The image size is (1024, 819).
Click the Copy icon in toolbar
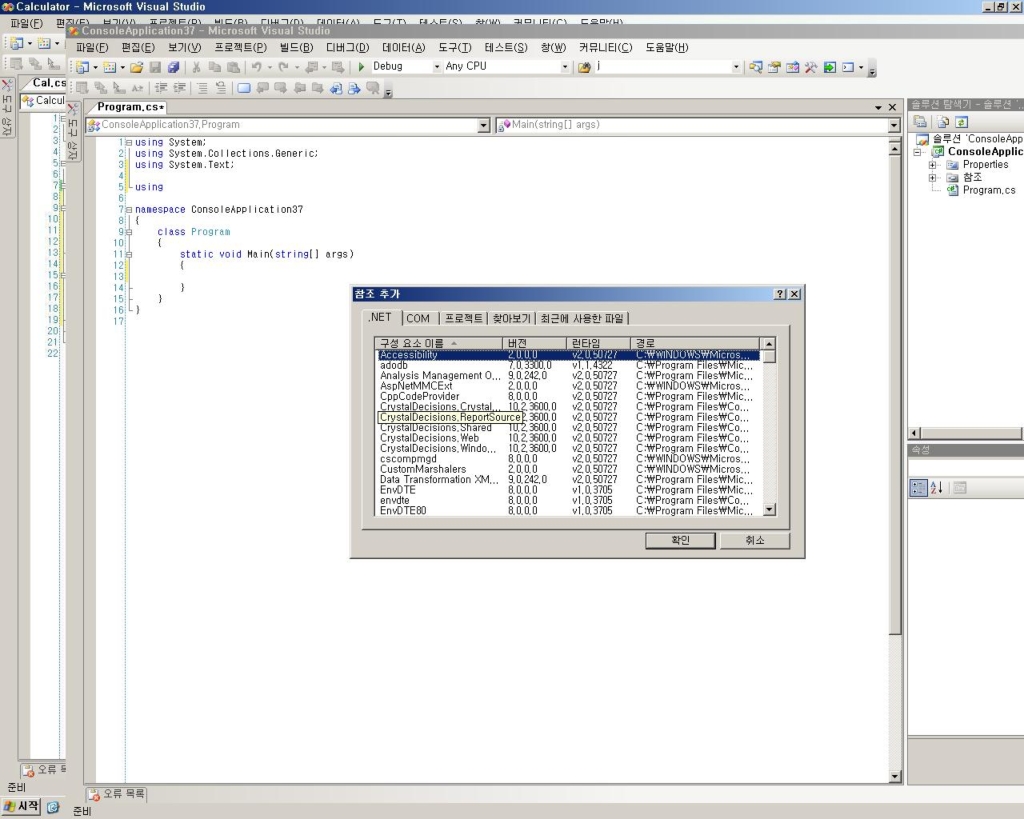point(214,67)
